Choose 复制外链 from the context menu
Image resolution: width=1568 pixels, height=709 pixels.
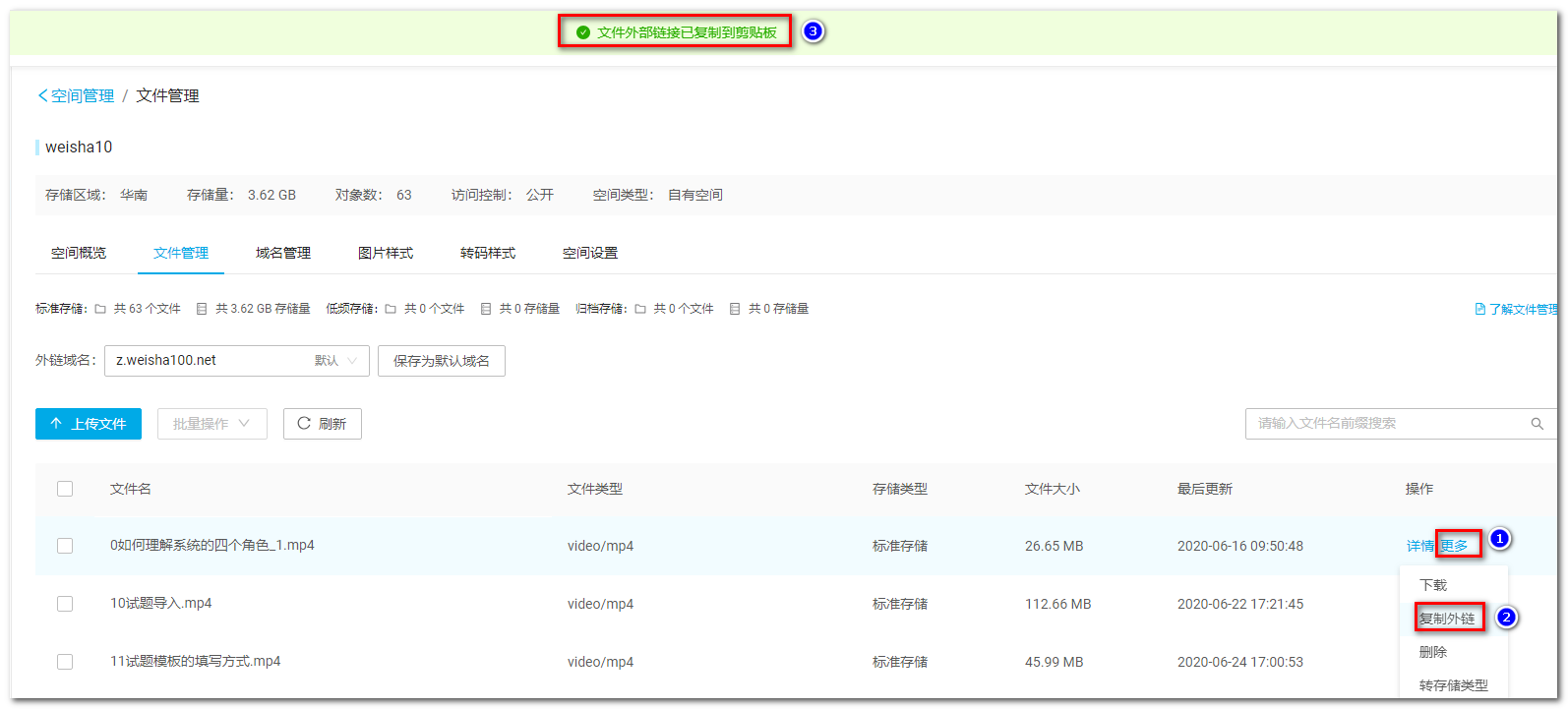tap(1447, 619)
